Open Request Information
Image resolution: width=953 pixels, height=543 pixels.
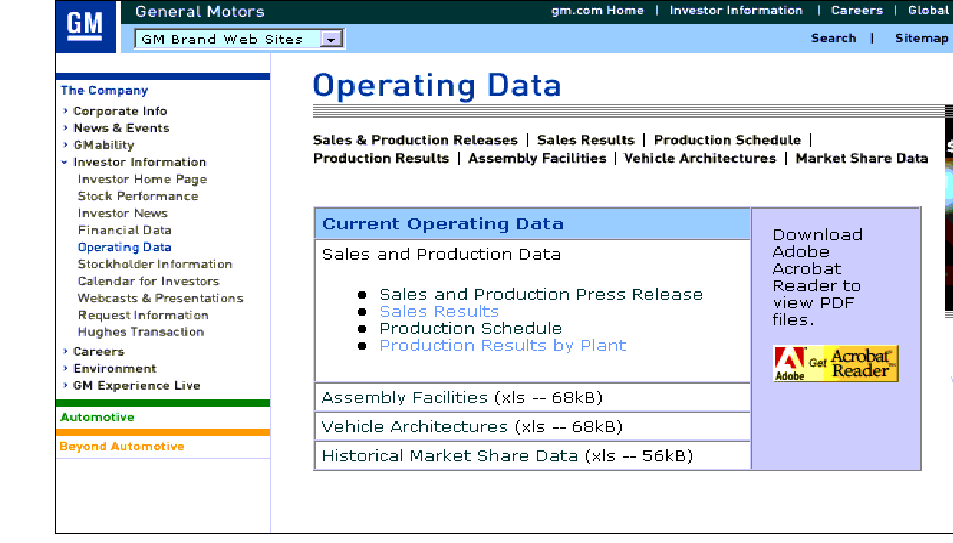(143, 316)
